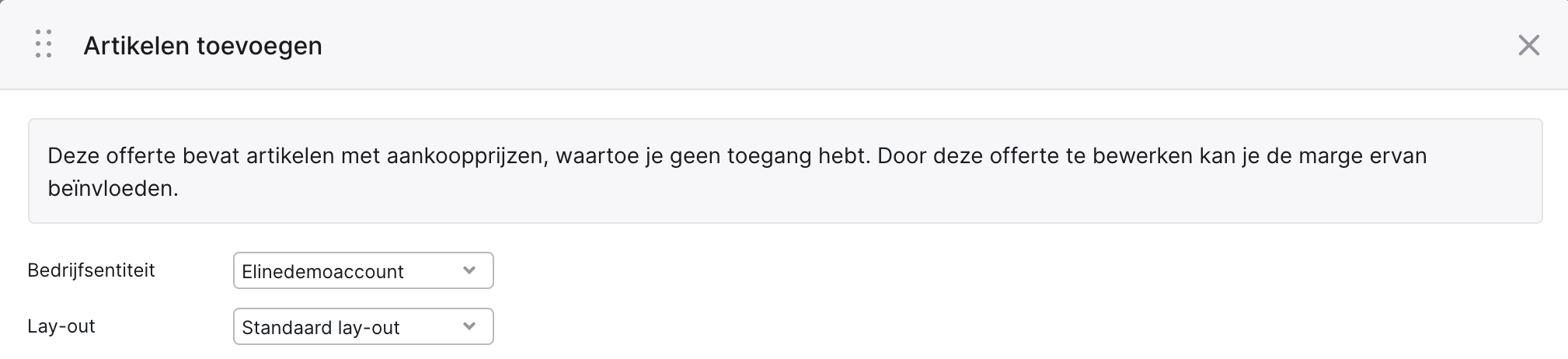Click the aankoopprijzen warning message box
The width and height of the screenshot is (1568, 359).
coord(785,171)
